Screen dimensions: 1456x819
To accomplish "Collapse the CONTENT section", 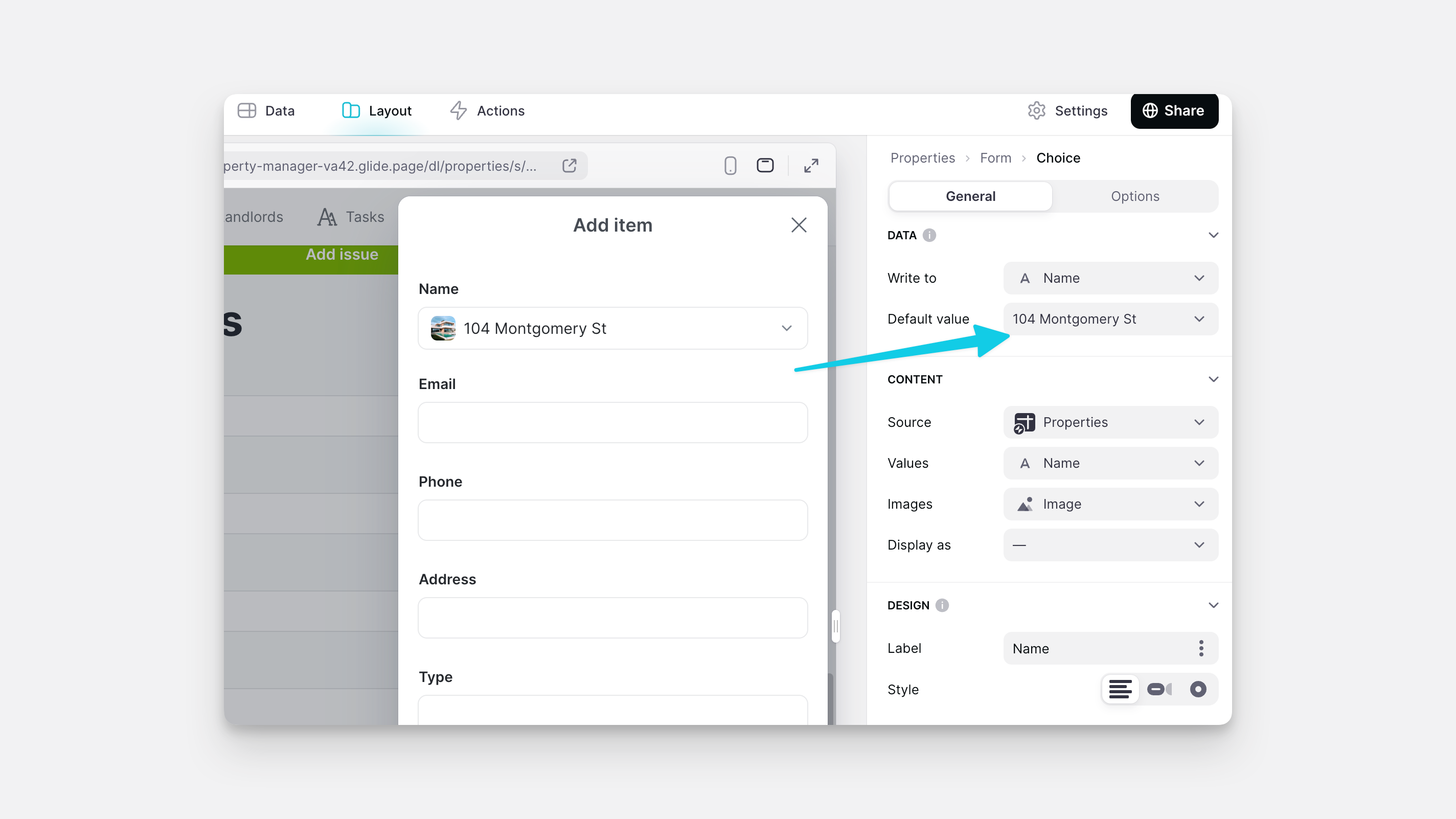I will [1214, 379].
